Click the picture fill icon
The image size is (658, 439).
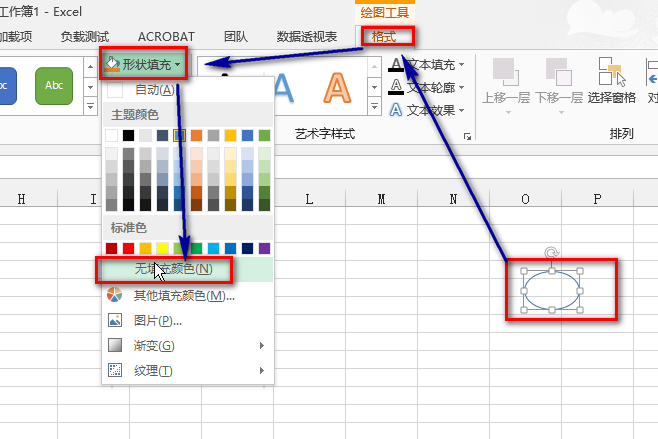coord(115,320)
